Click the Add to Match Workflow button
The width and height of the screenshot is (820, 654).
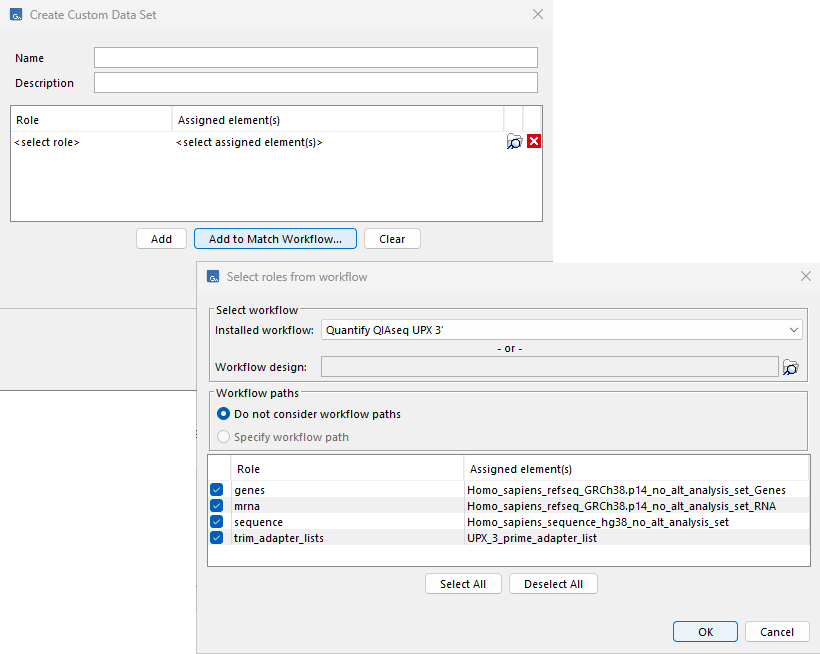click(x=275, y=238)
